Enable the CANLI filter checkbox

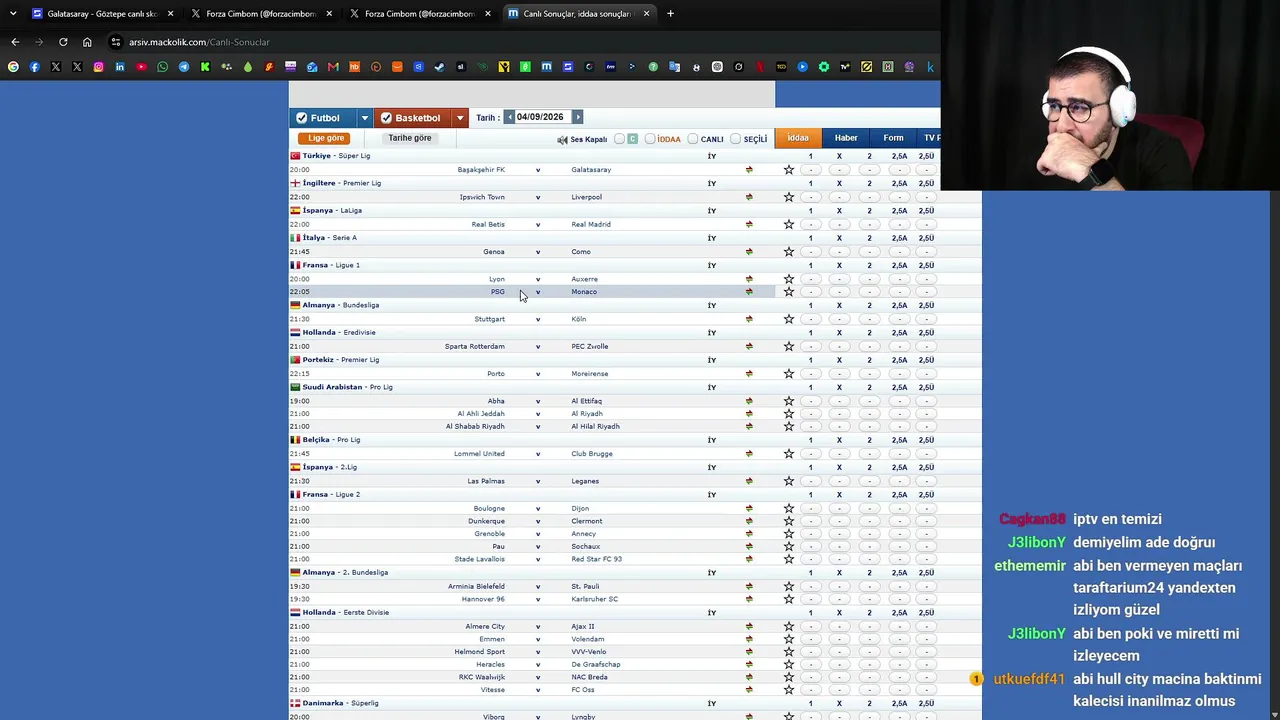click(x=692, y=139)
